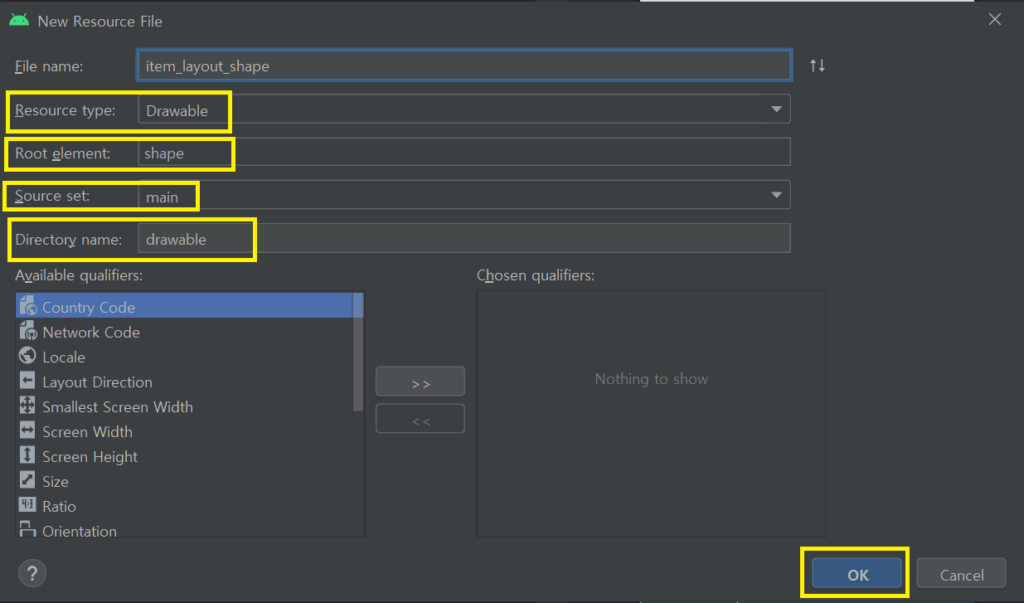
Task: Click the Screen Height icon
Action: point(27,457)
